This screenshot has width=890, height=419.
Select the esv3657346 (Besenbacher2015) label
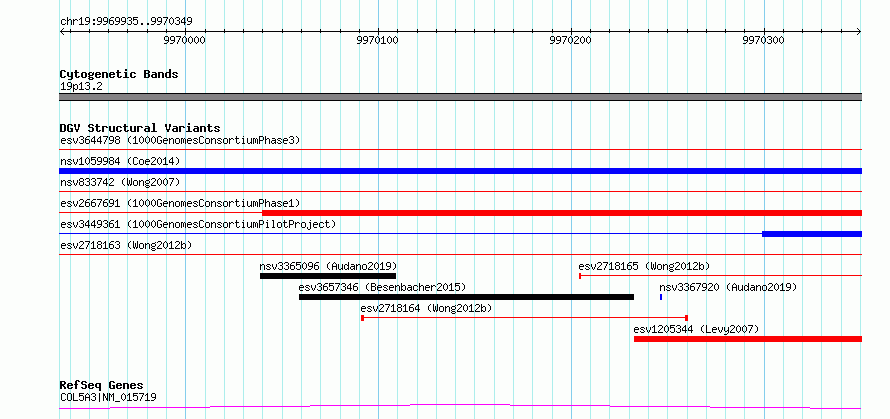click(x=382, y=287)
